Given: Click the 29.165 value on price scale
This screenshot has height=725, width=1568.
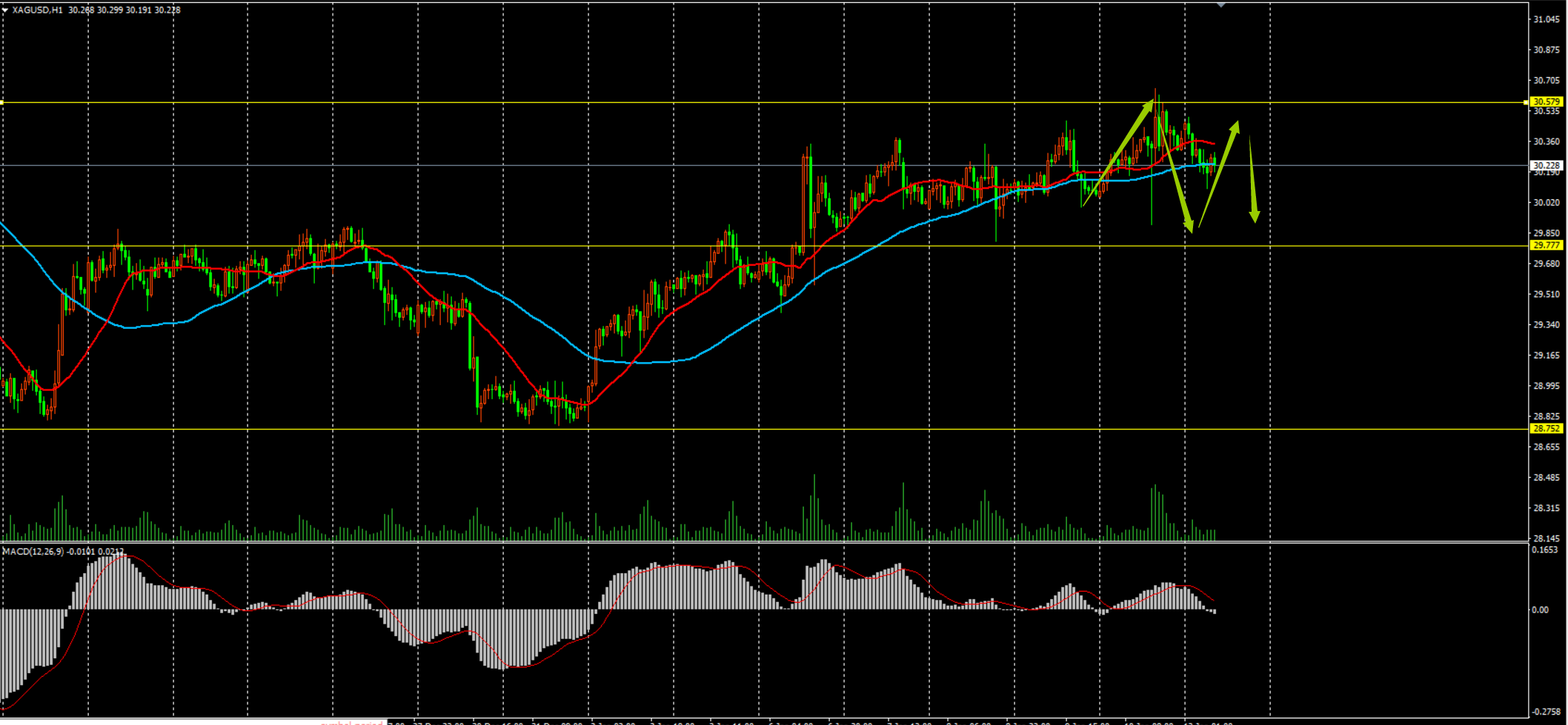Looking at the screenshot, I should pyautogui.click(x=1547, y=355).
